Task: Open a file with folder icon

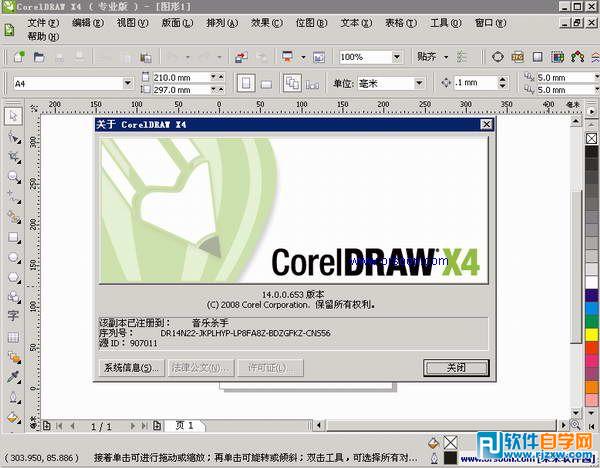Action: [x=39, y=57]
